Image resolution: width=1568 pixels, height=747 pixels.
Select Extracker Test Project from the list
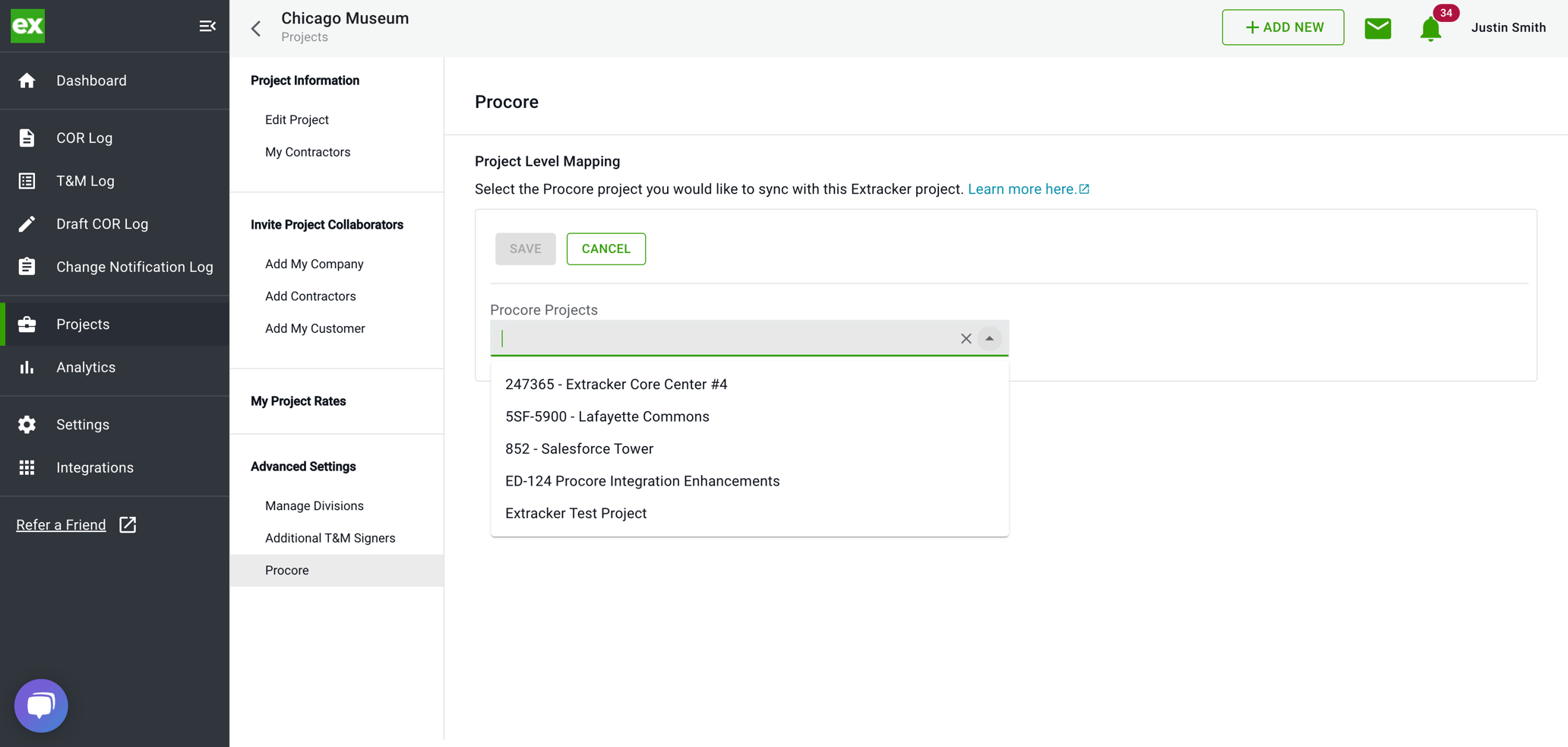pyautogui.click(x=576, y=513)
